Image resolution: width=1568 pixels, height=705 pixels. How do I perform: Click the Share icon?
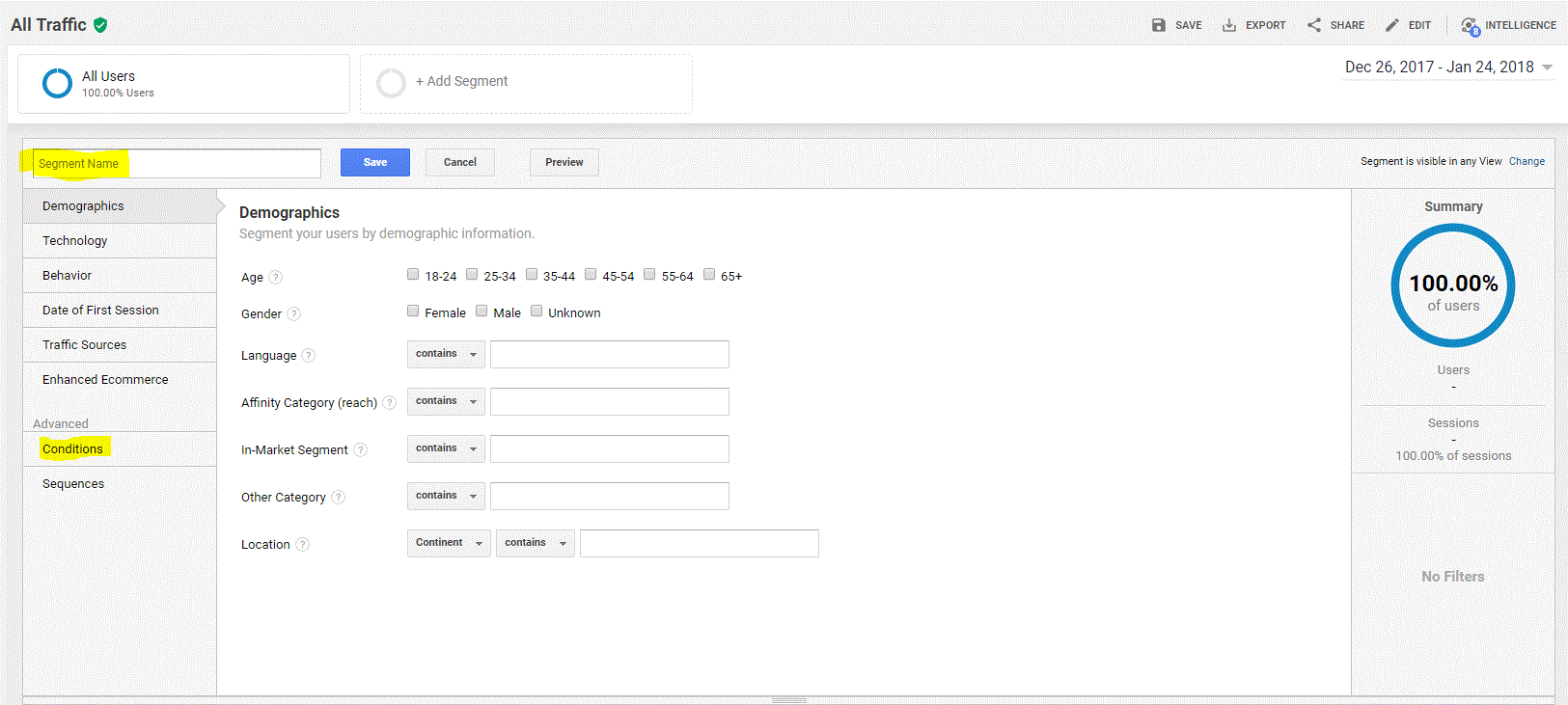tap(1313, 25)
